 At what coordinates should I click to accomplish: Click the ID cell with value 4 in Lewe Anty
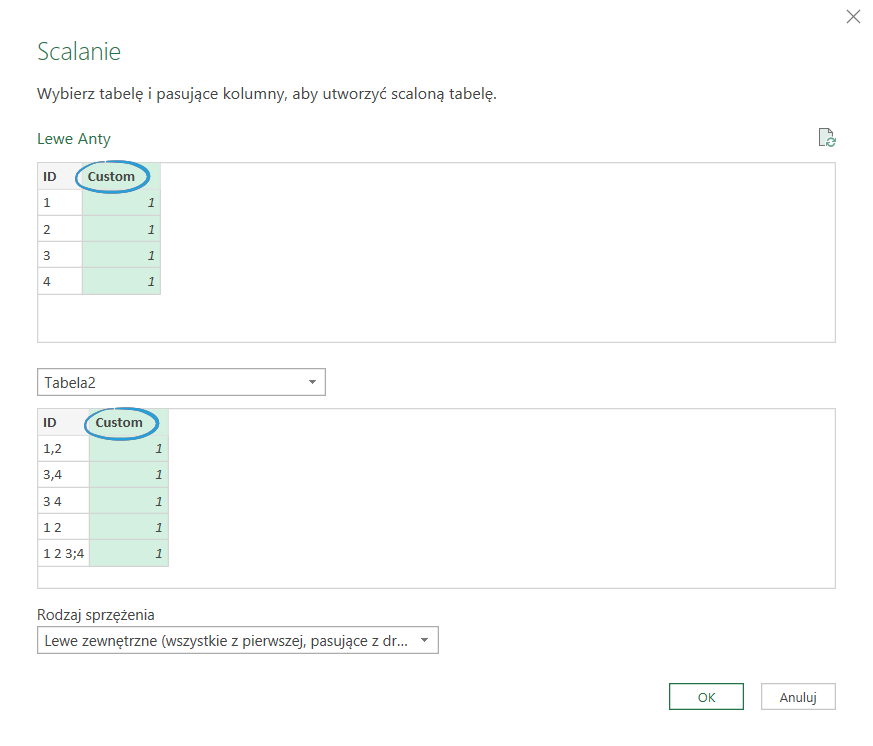click(x=59, y=281)
